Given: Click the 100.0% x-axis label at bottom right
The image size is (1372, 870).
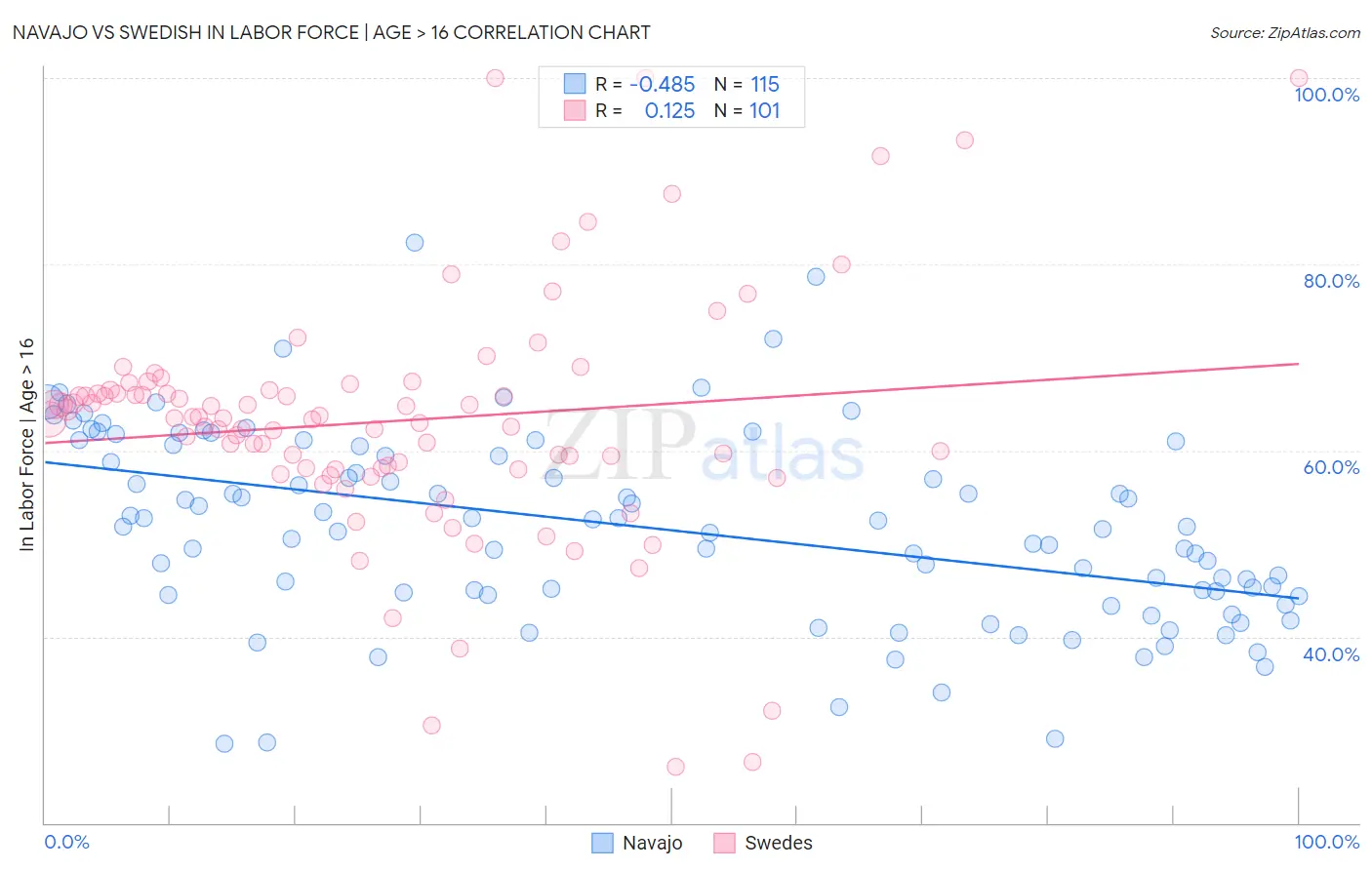Looking at the screenshot, I should pos(1327,842).
